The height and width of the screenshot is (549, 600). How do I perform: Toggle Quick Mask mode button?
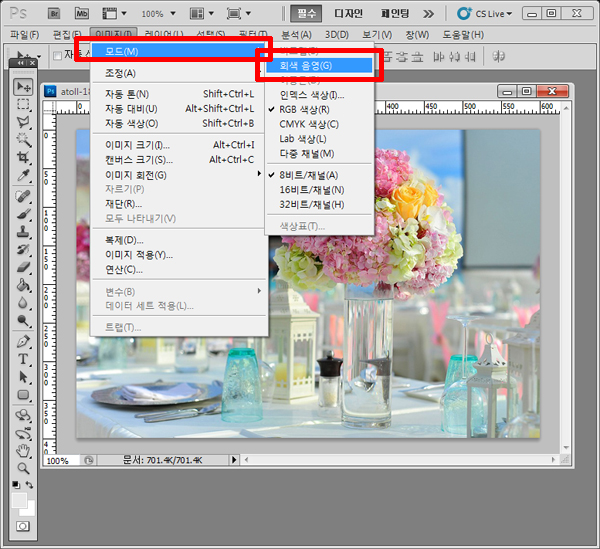tap(23, 525)
